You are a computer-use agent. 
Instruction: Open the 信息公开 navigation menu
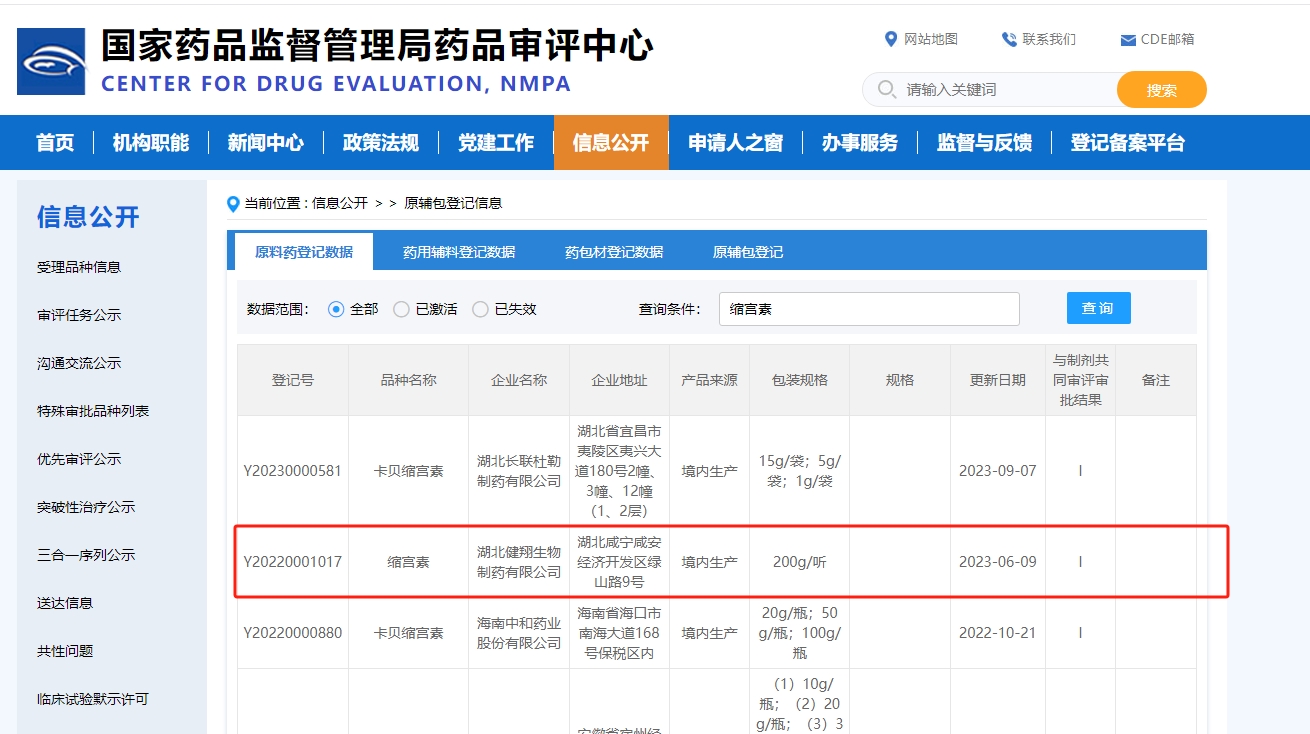[x=610, y=143]
